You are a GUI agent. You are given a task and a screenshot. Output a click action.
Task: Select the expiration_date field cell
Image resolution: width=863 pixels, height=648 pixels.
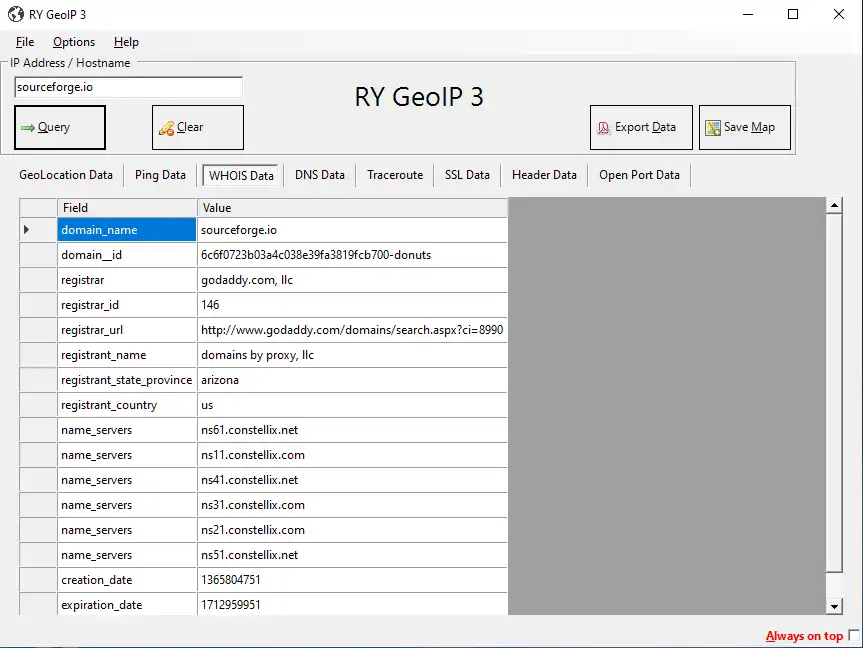coord(127,605)
